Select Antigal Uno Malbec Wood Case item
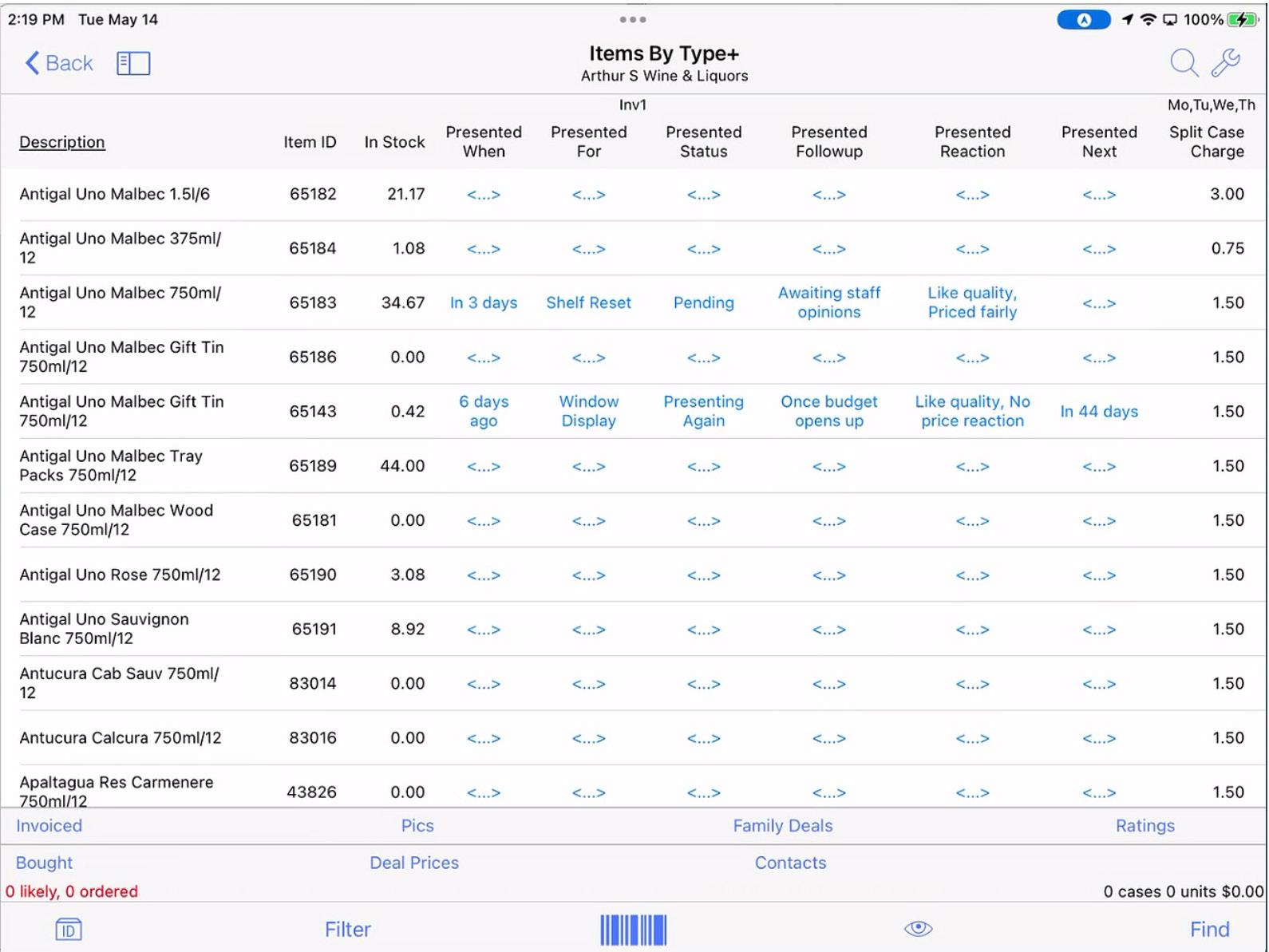The image size is (1269, 952). pyautogui.click(x=634, y=520)
